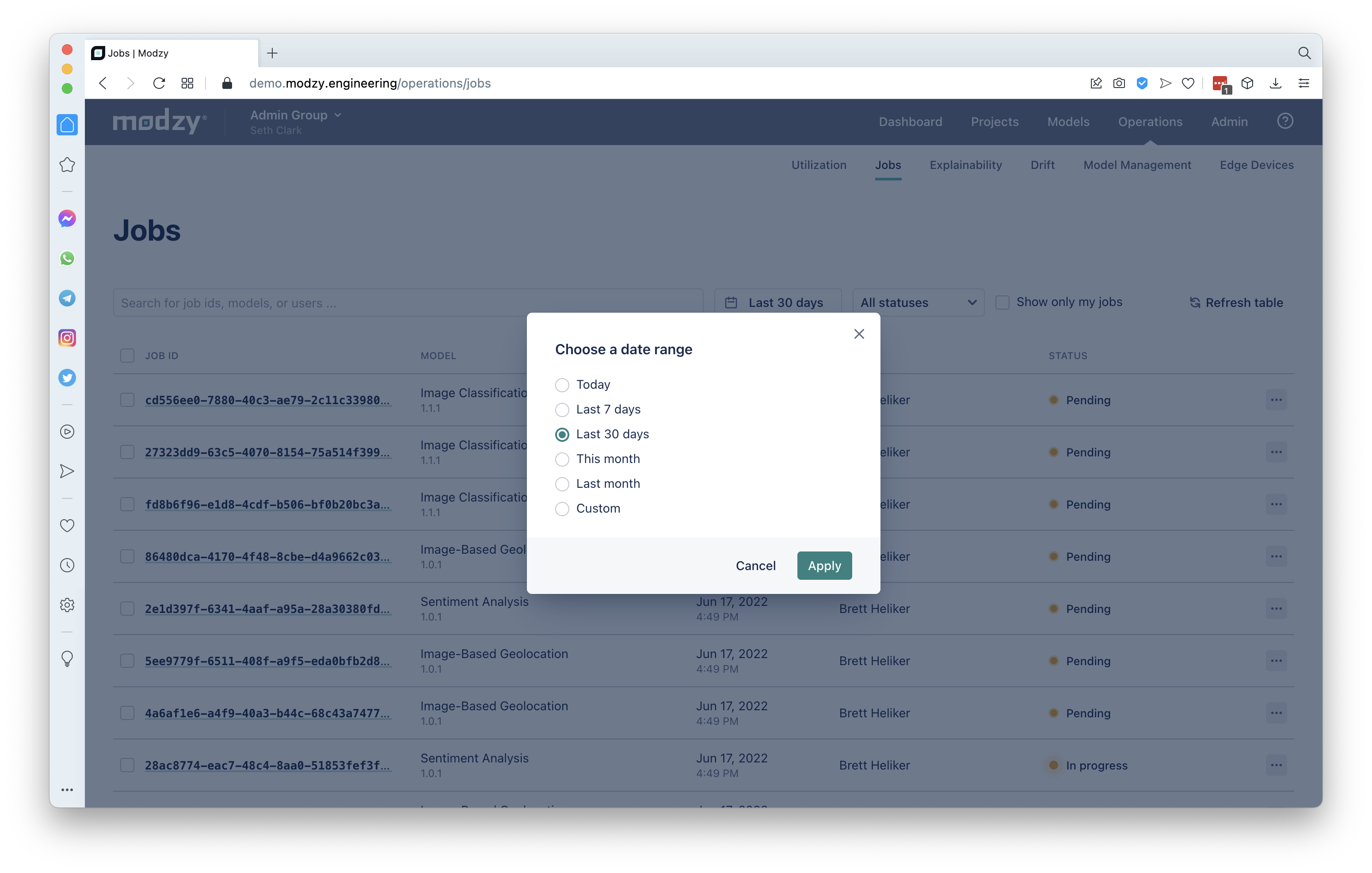Image resolution: width=1372 pixels, height=873 pixels.
Task: Open Telegram sidebar panel
Action: (x=67, y=298)
